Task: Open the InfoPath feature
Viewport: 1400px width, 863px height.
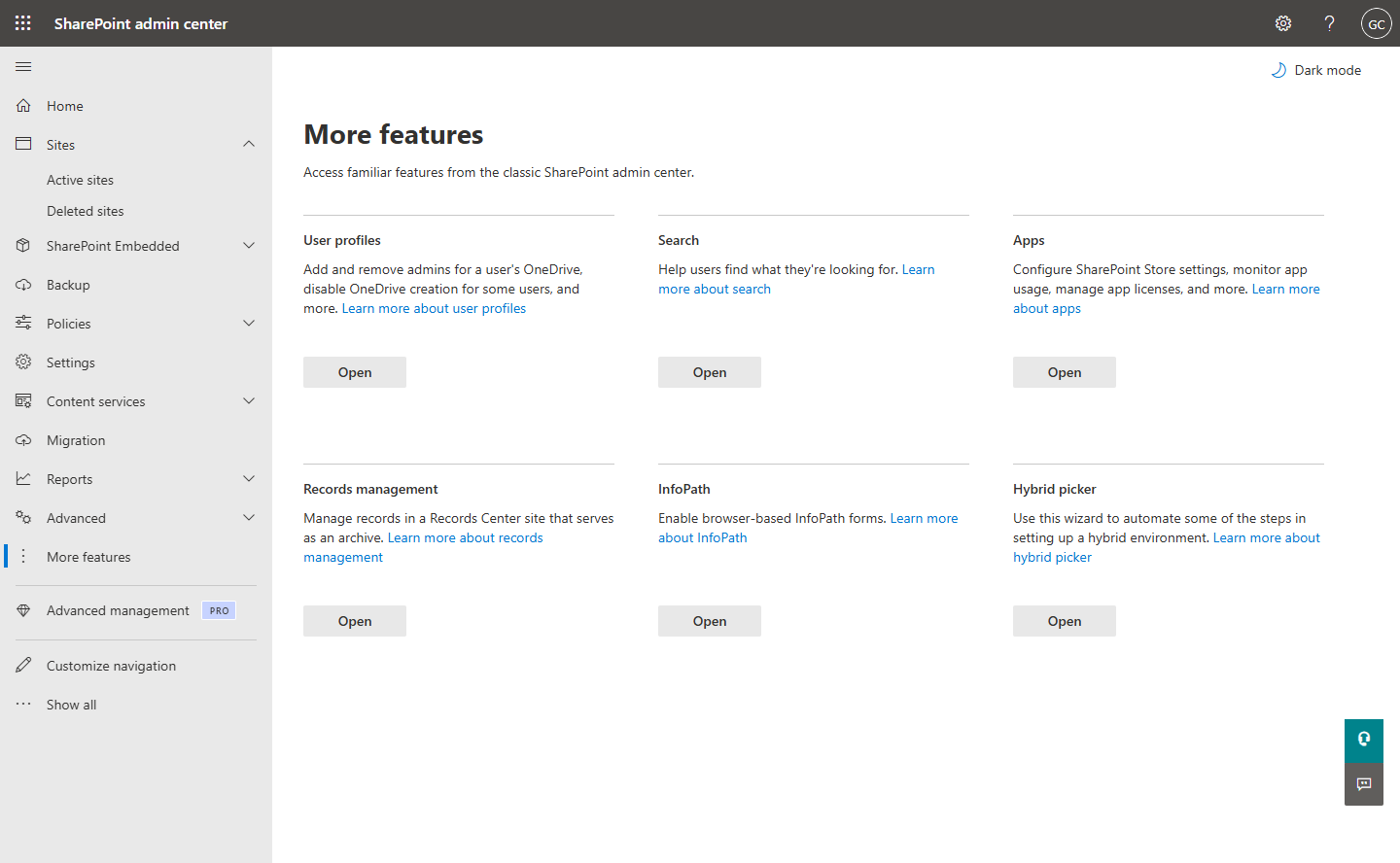Action: [x=710, y=621]
